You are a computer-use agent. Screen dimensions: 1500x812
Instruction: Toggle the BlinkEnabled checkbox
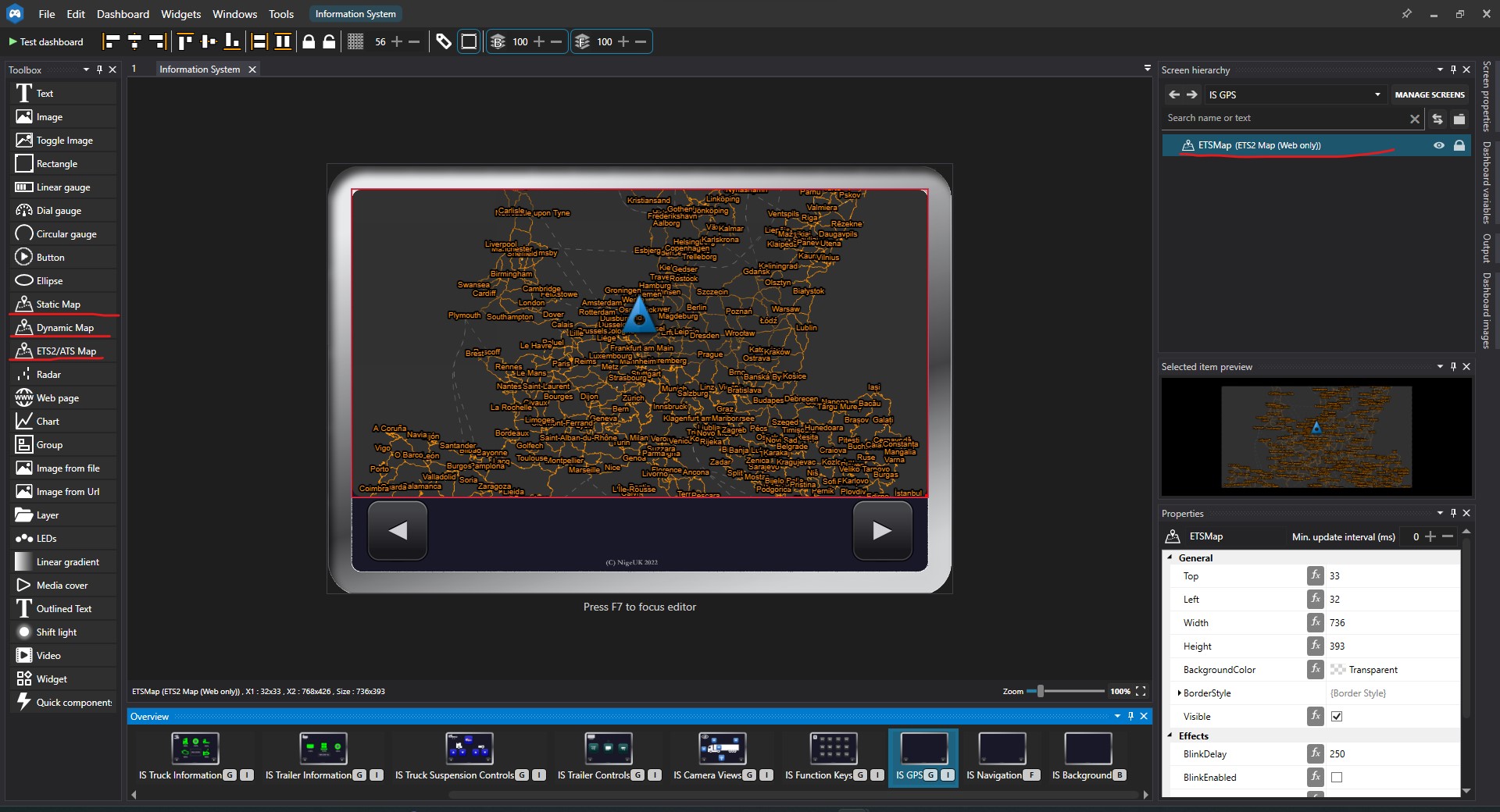pos(1337,777)
